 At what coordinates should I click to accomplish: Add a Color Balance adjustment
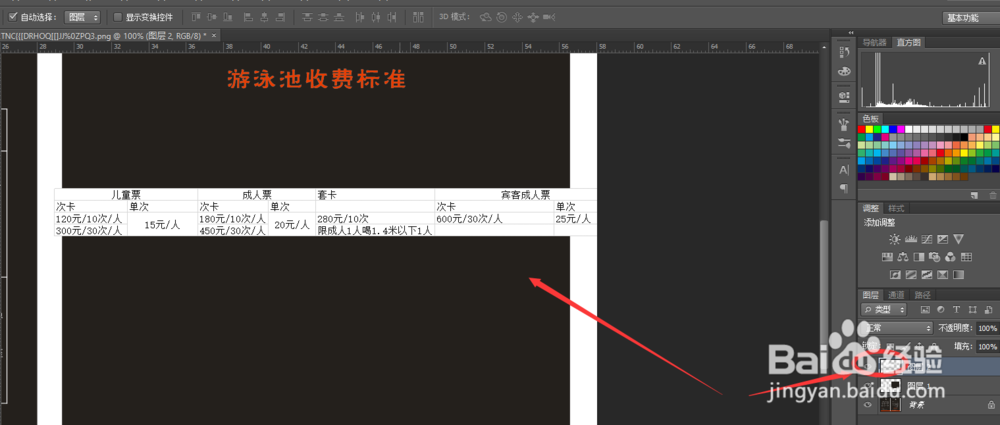pos(903,257)
